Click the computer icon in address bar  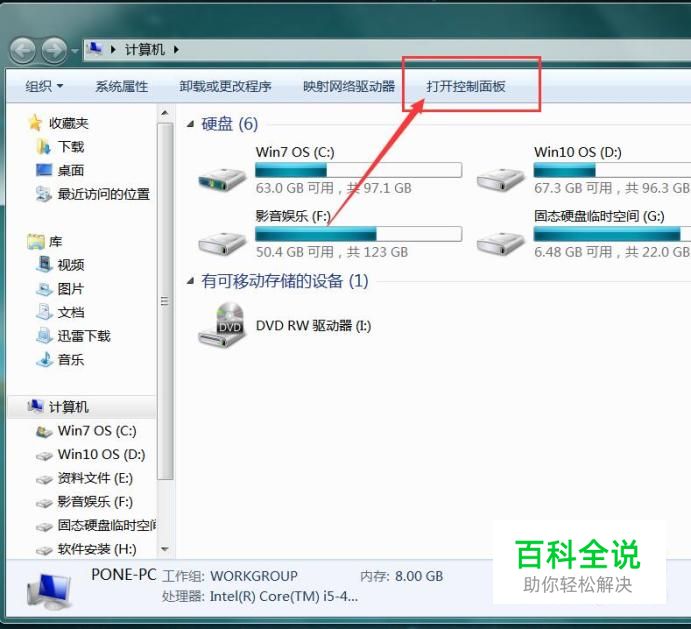94,48
